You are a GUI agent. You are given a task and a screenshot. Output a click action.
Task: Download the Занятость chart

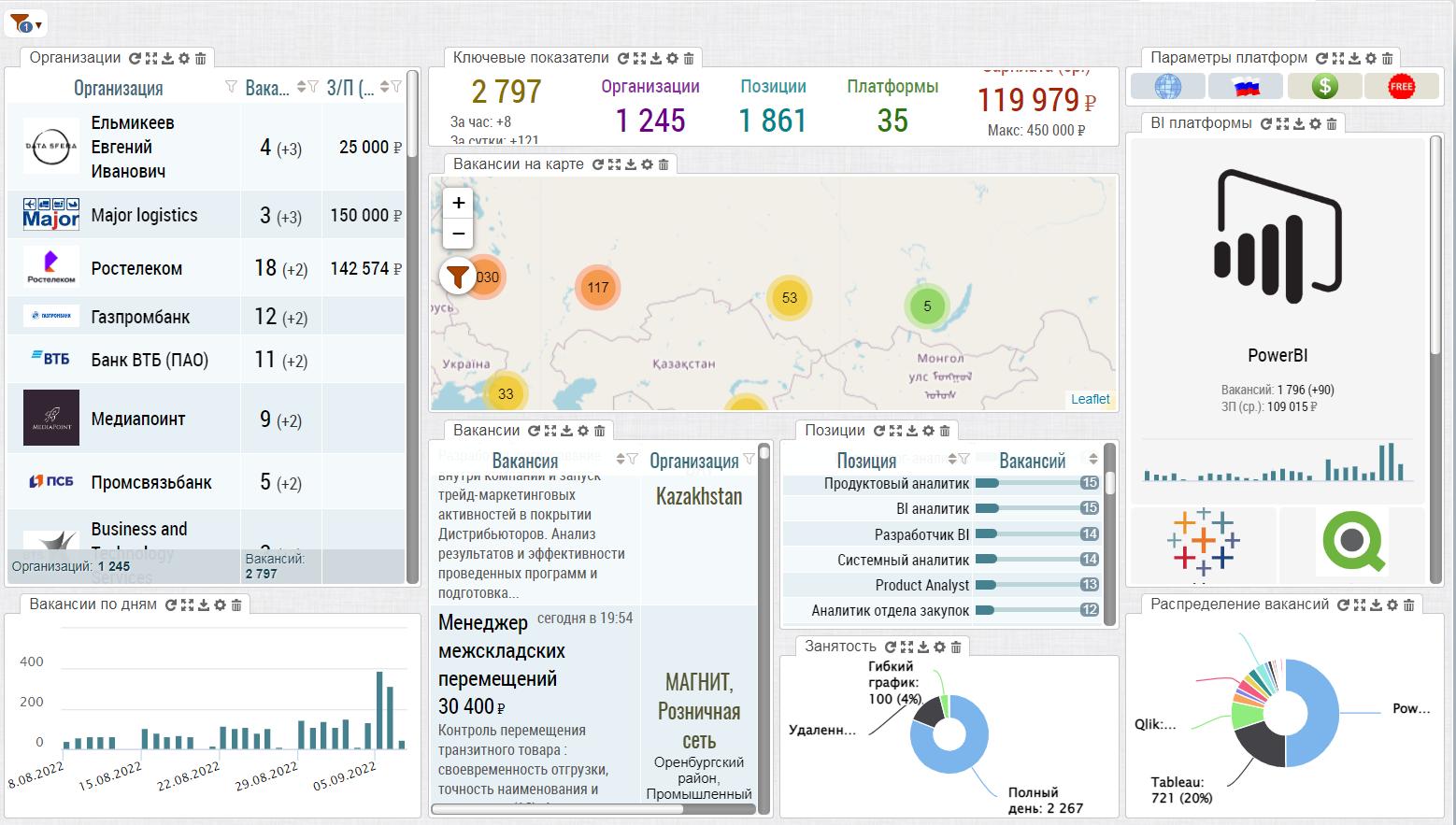[x=923, y=647]
